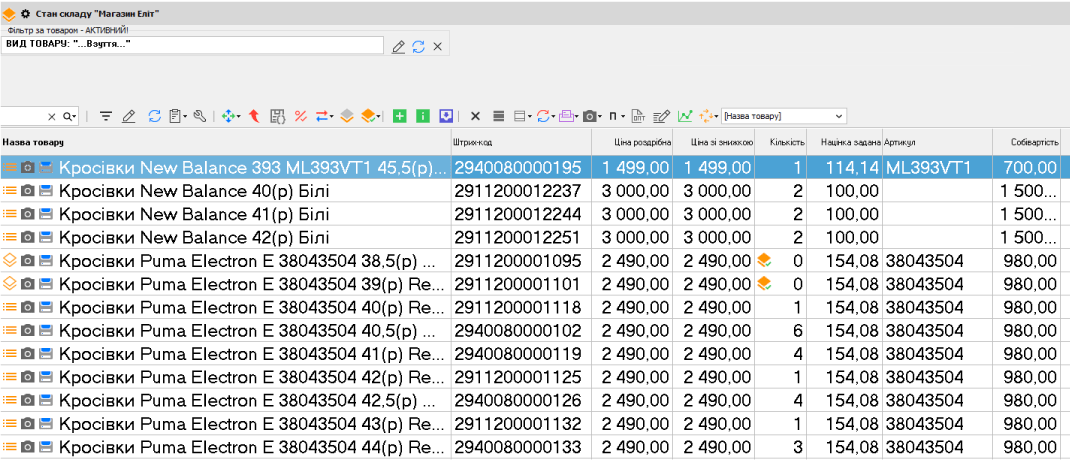Click the red-blue swap arrows icon

pyautogui.click(x=324, y=117)
